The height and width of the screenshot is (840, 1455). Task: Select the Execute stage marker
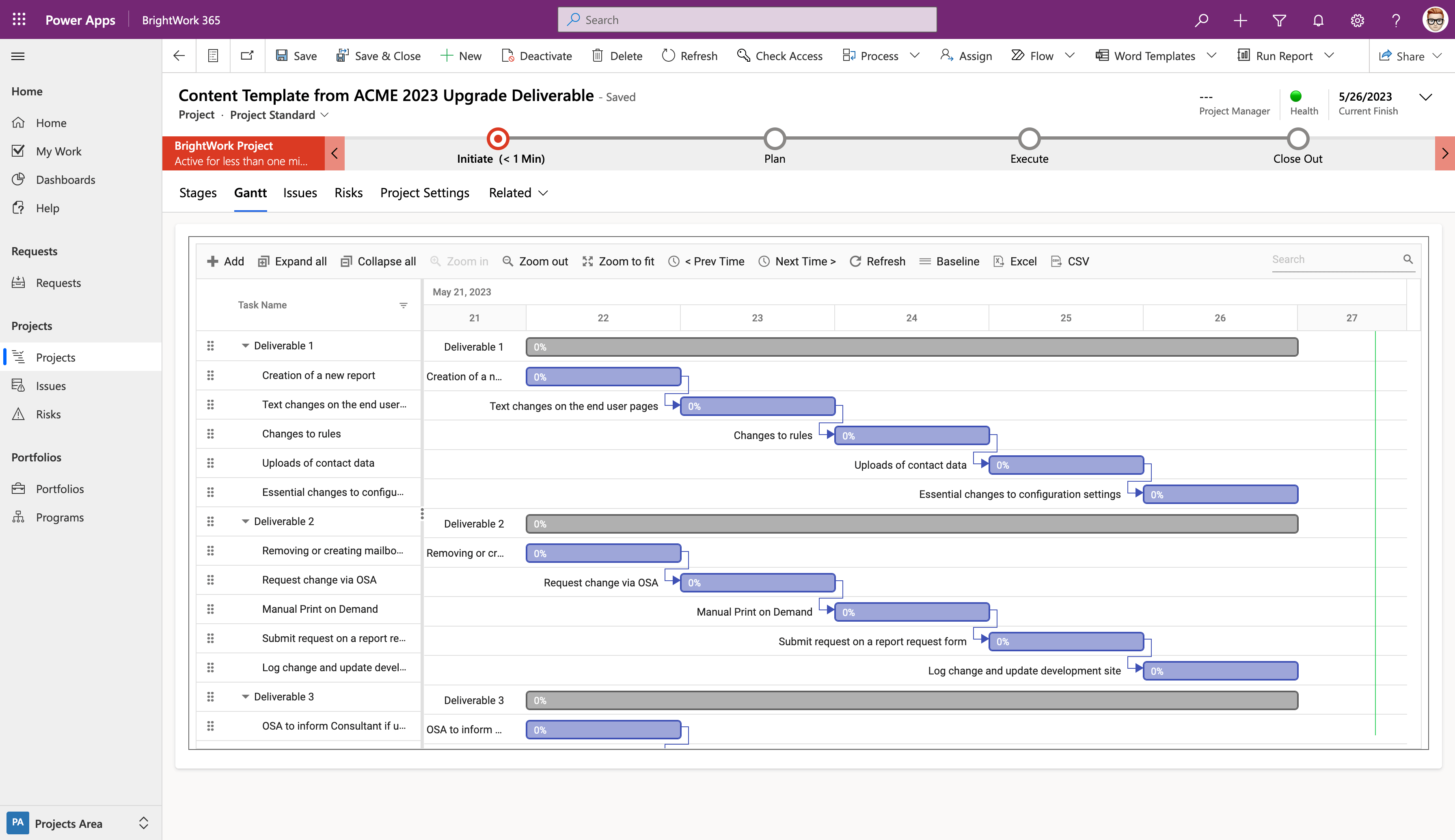coord(1029,138)
